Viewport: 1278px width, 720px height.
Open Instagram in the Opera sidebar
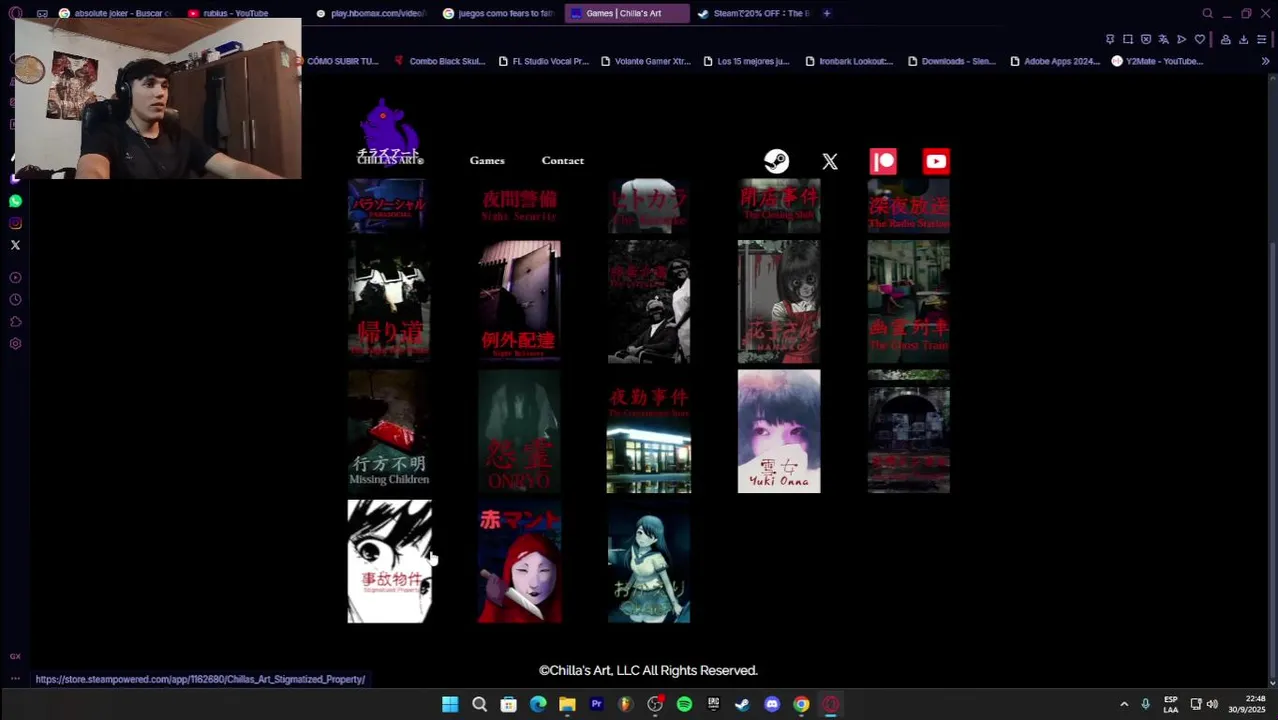(x=15, y=223)
